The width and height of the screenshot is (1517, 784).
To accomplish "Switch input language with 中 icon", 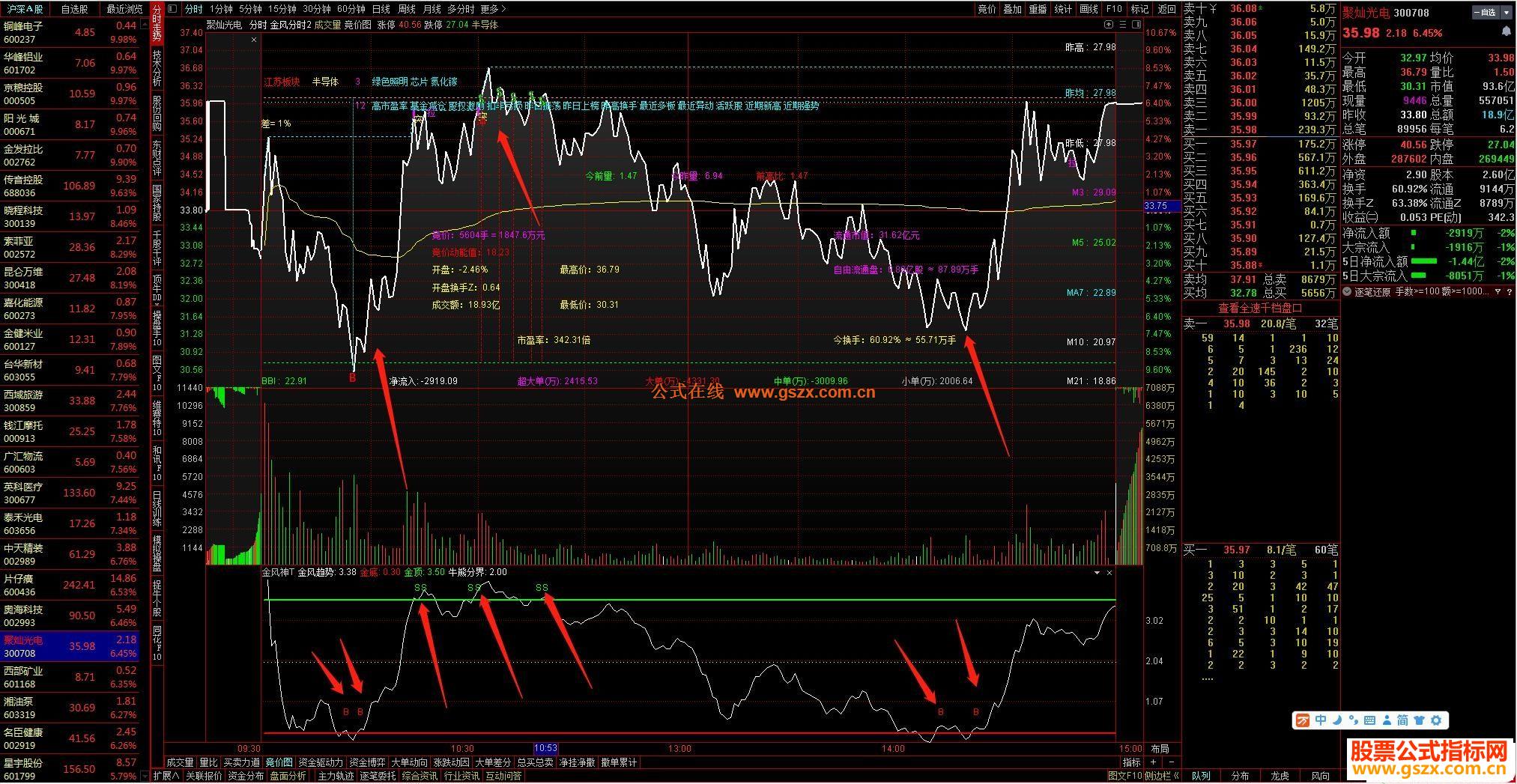I will pos(1320,720).
